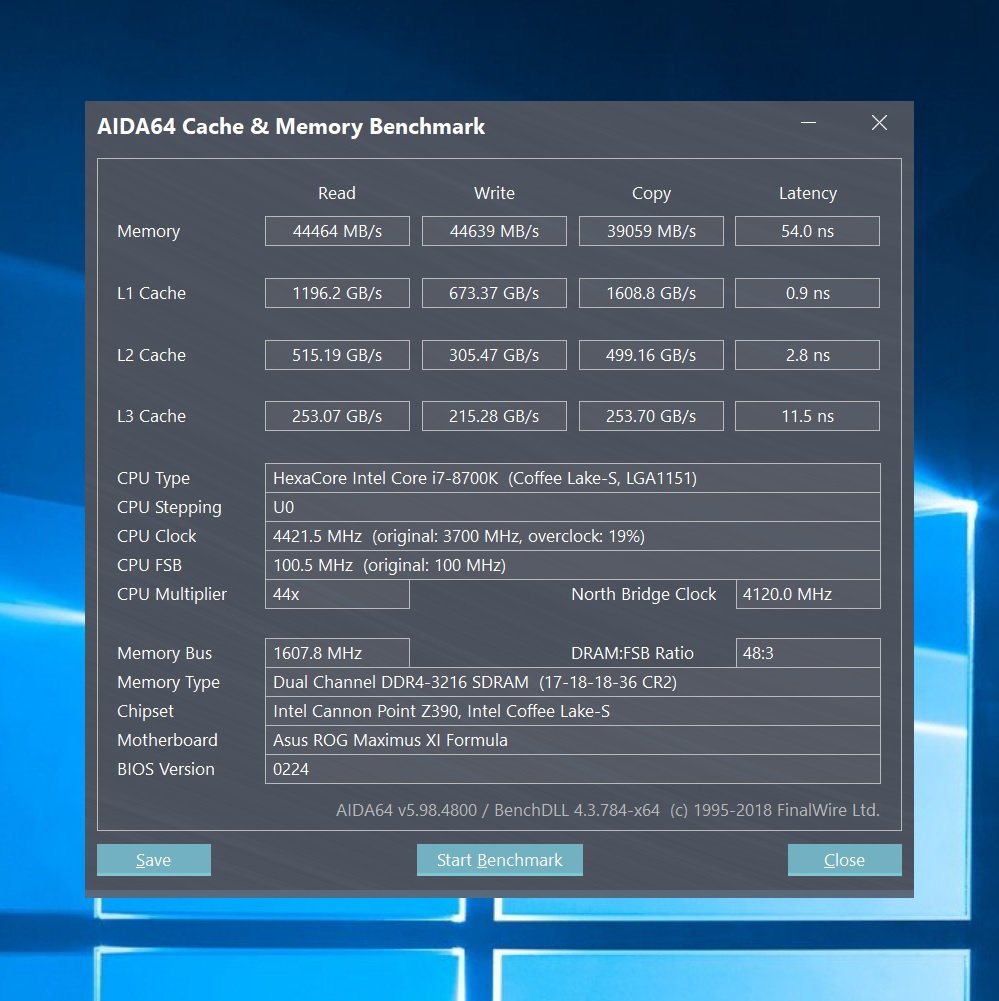Click Memory Type Dual Channel DDR4-3216 field
Image resolution: width=999 pixels, height=1001 pixels.
click(x=573, y=682)
